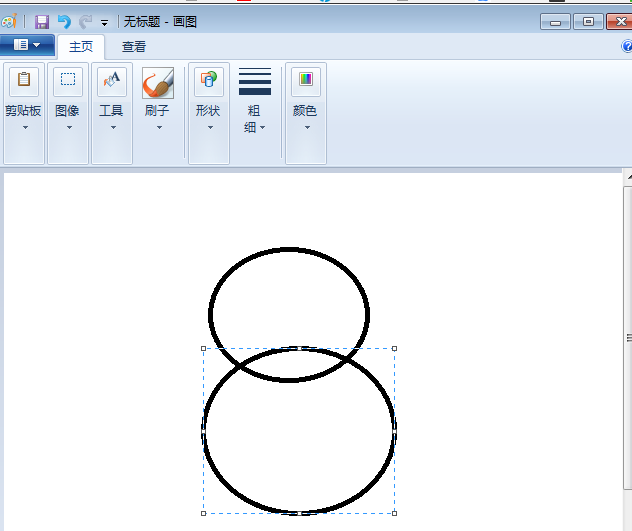Click the 颜色 color palette icon

tap(306, 80)
